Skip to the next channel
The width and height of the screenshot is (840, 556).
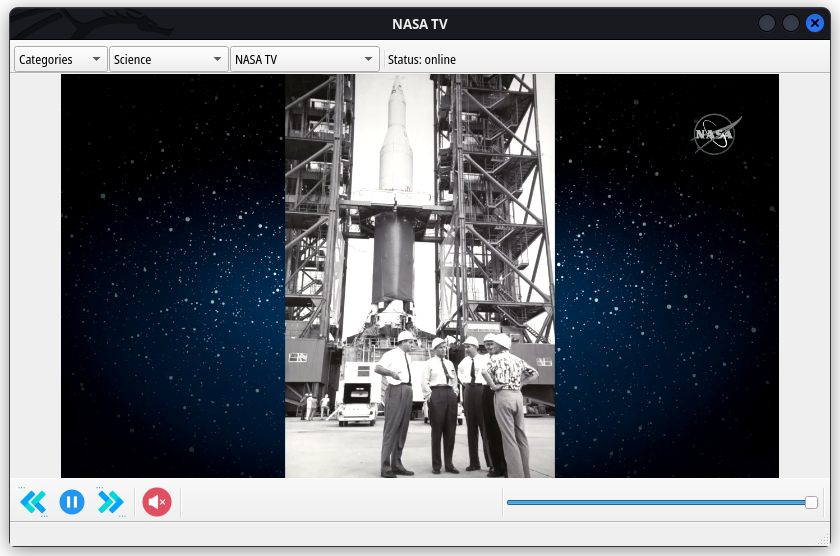click(x=110, y=502)
